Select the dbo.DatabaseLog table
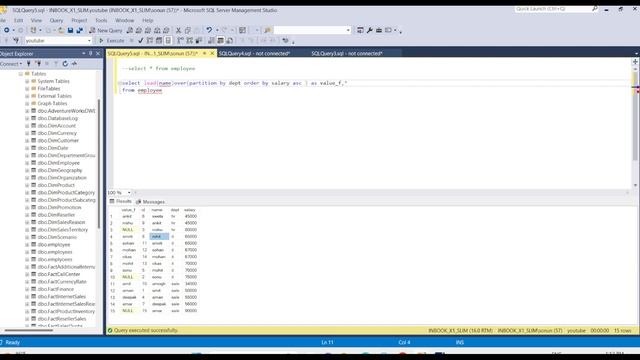This screenshot has height=360, width=640. (58, 118)
